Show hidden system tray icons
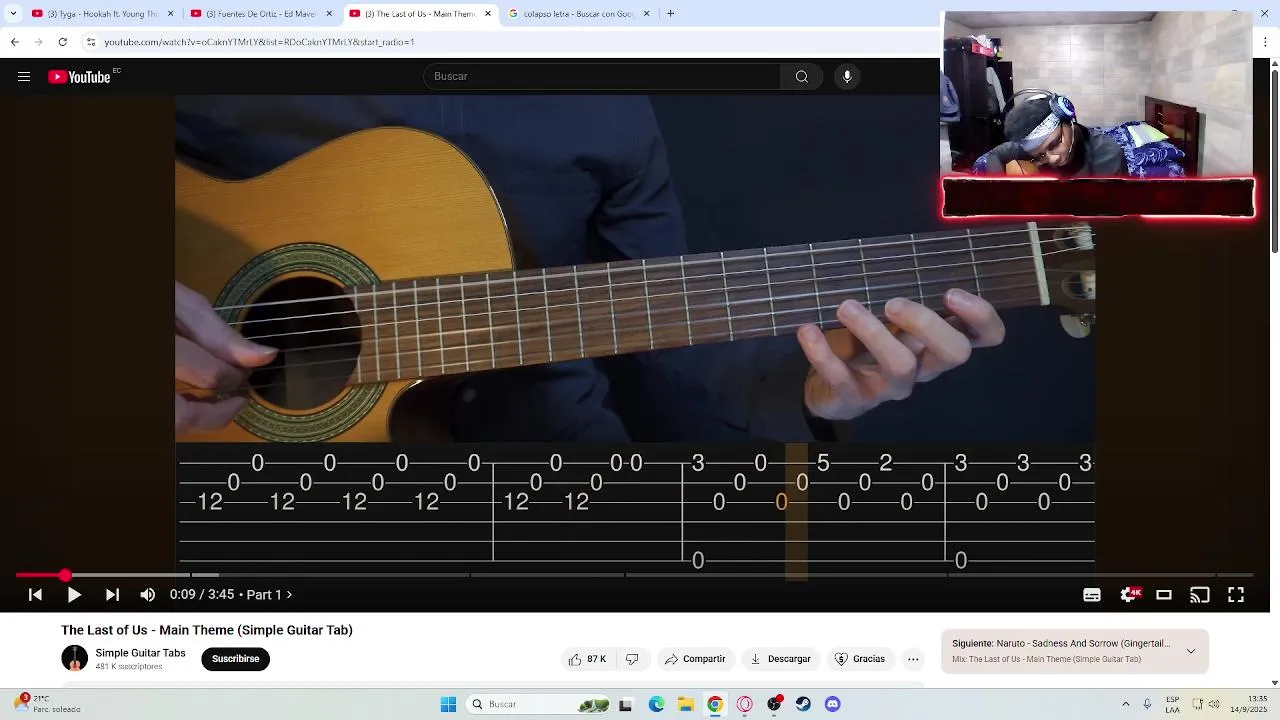Screen dimensions: 1280x720 coord(1125,704)
